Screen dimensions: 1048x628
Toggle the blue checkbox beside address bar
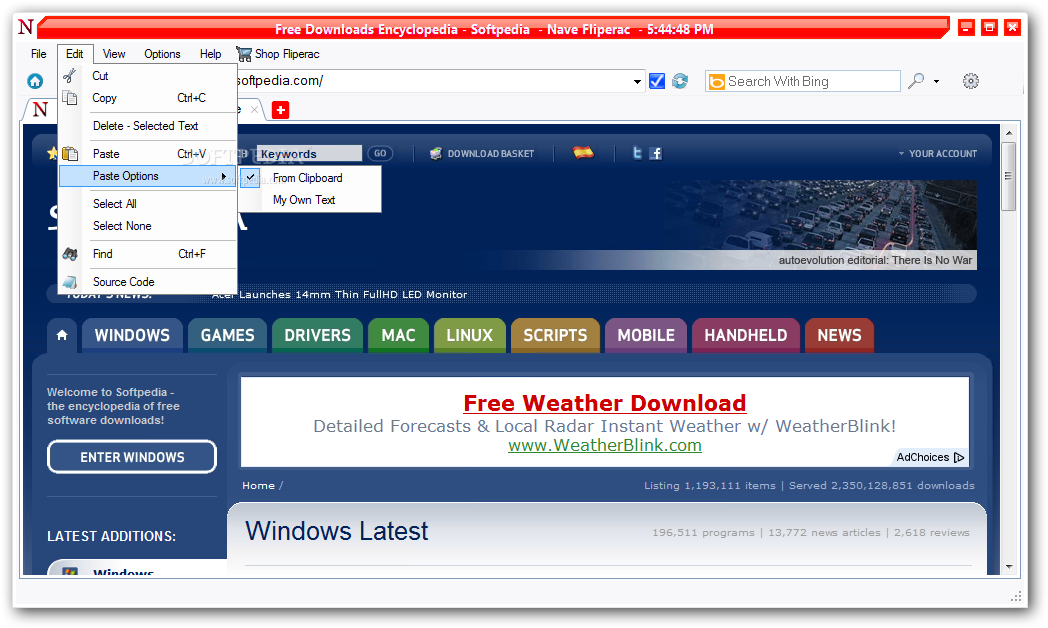point(657,81)
